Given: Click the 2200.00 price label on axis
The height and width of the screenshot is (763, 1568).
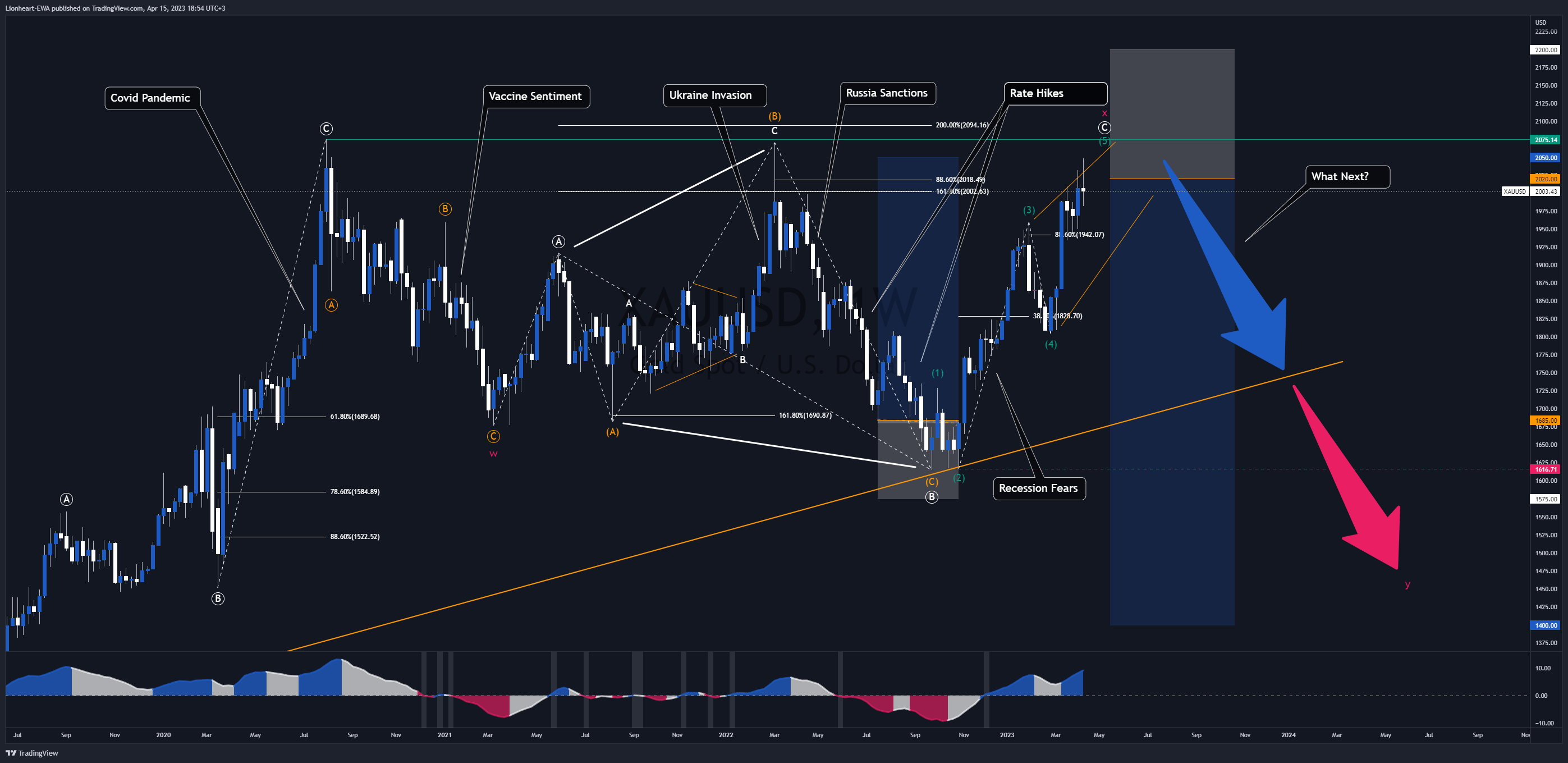Looking at the screenshot, I should [x=1545, y=50].
